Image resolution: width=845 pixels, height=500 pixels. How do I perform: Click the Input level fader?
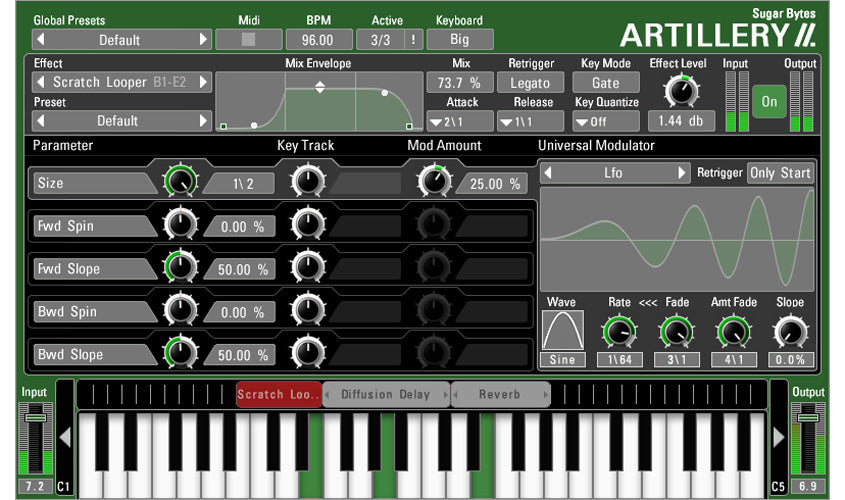point(36,417)
